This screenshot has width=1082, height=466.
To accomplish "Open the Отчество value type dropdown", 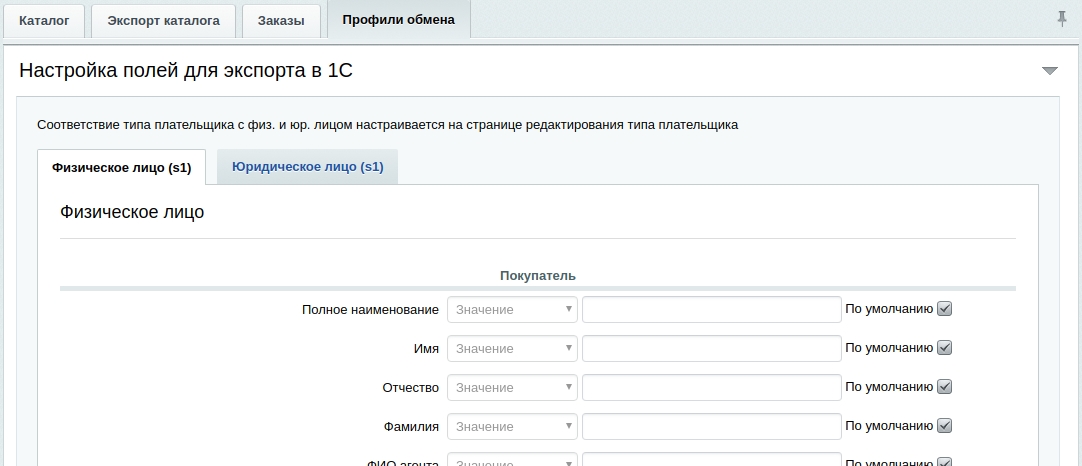I will click(512, 388).
